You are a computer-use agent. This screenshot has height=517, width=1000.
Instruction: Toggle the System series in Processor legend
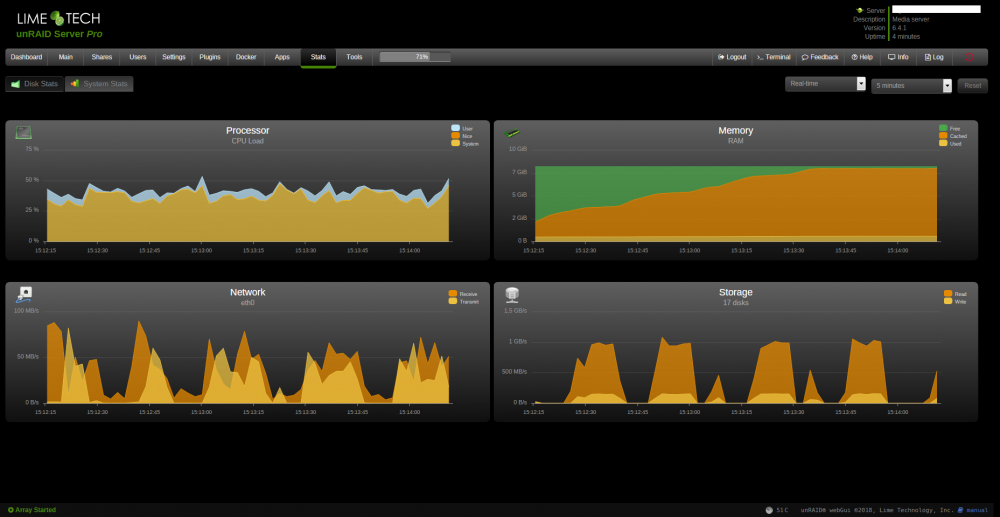(x=465, y=143)
